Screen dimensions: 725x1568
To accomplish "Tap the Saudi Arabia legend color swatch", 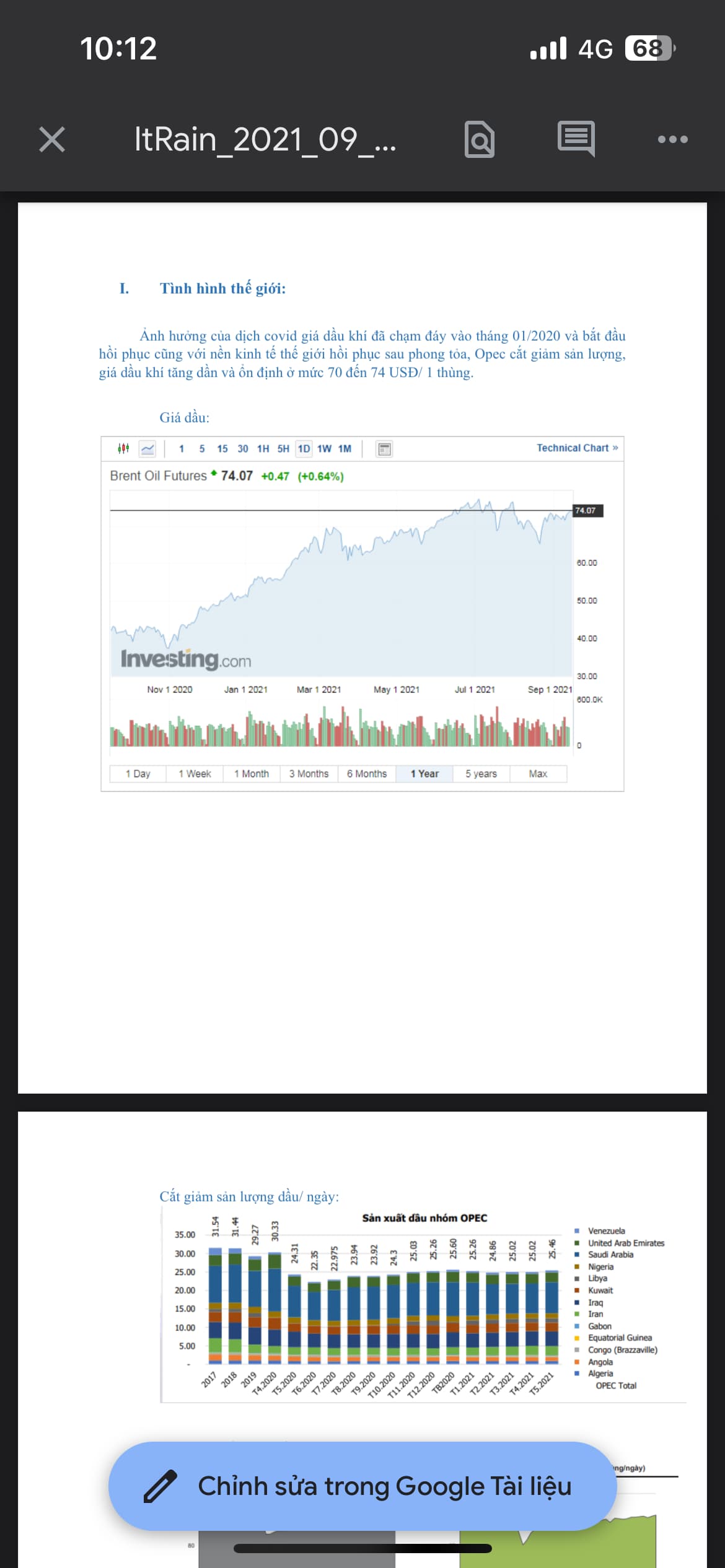I will (x=577, y=1254).
